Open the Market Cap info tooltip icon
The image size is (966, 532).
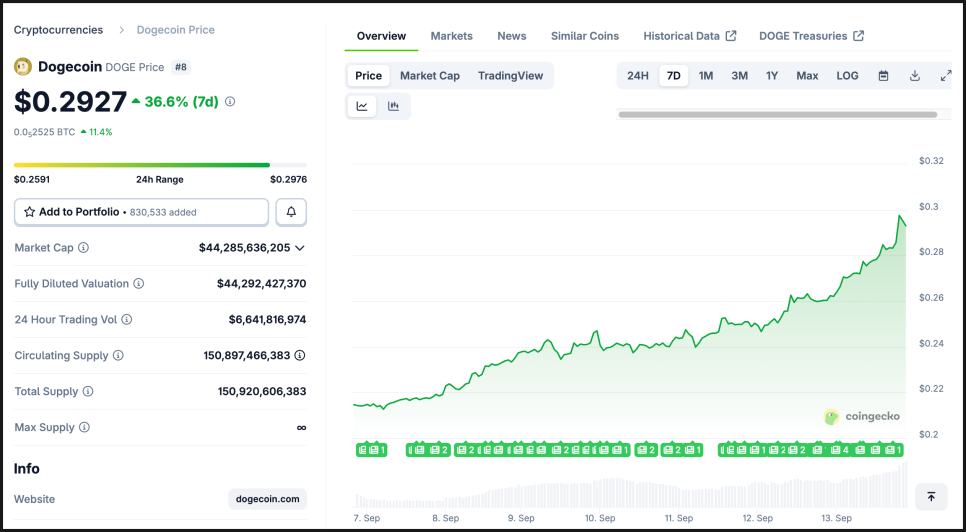tap(83, 248)
